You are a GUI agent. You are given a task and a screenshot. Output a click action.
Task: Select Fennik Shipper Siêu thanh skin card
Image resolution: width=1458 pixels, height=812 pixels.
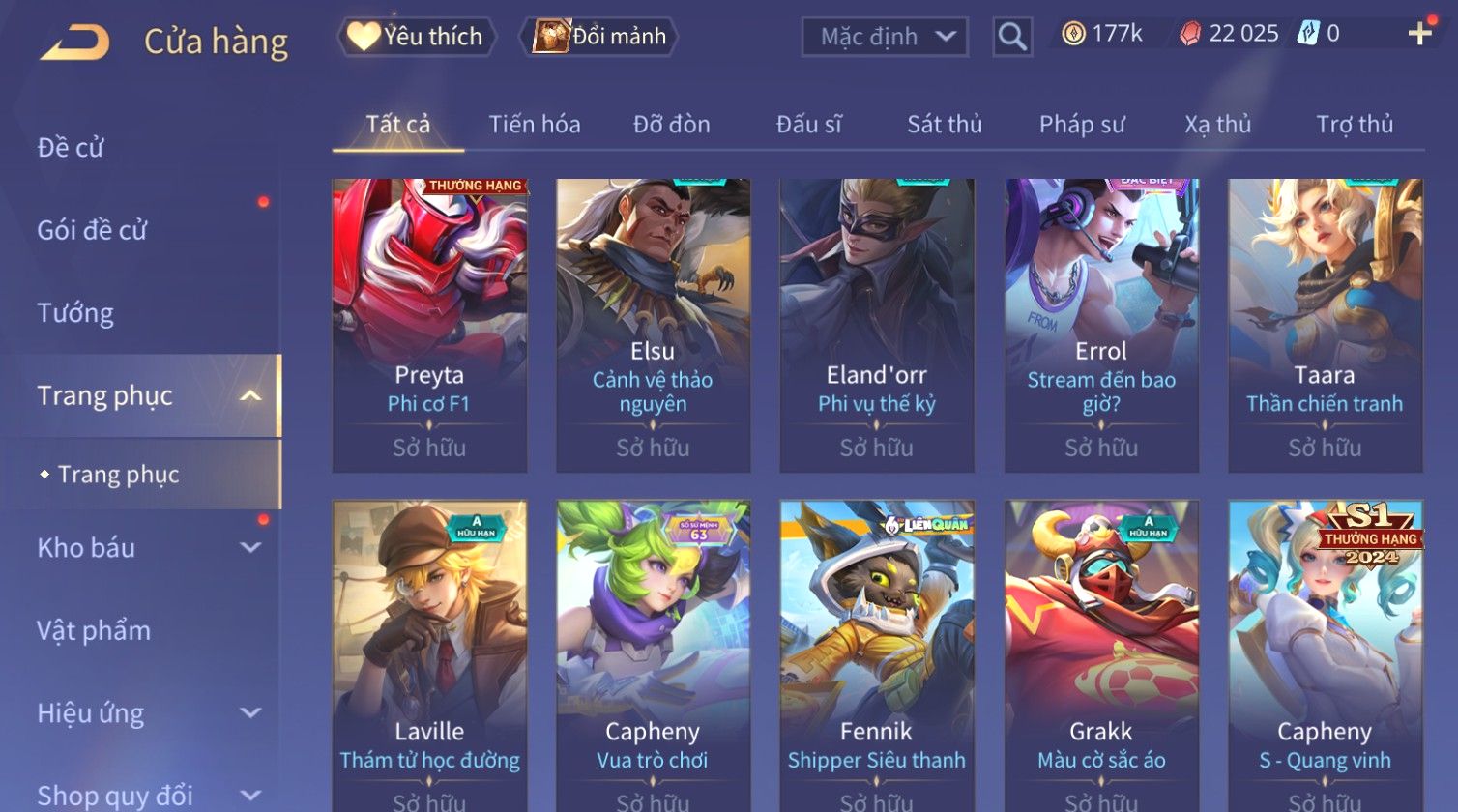877,655
